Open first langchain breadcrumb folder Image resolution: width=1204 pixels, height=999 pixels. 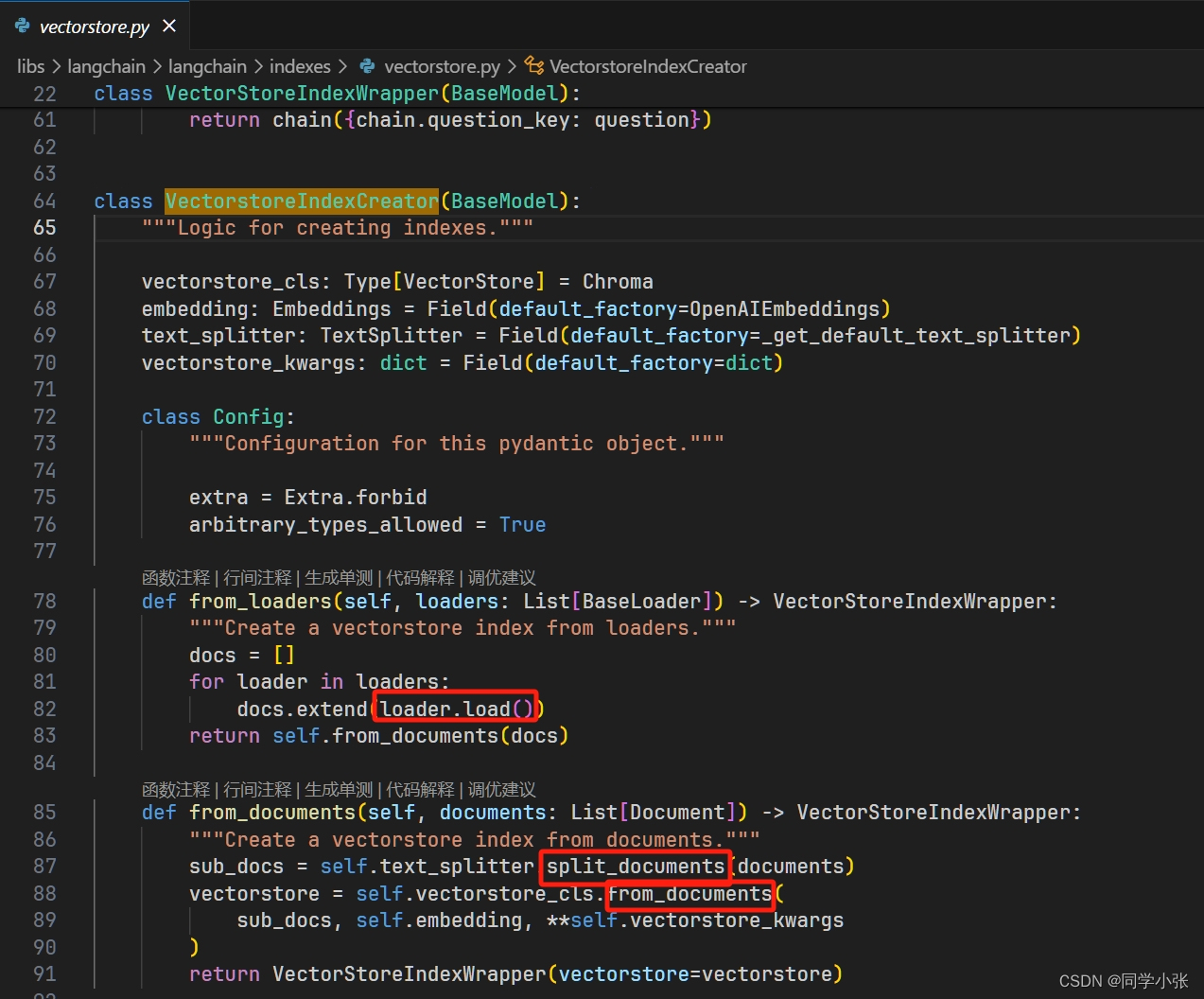click(x=106, y=66)
